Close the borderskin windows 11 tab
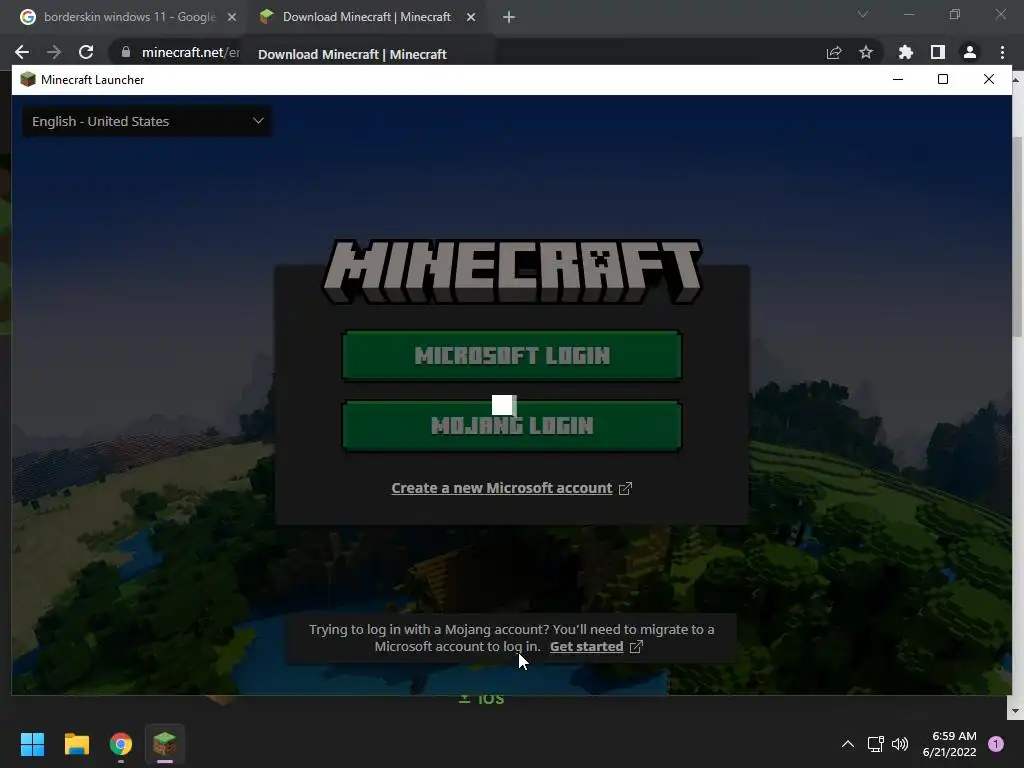Viewport: 1024px width, 768px height. tap(232, 18)
